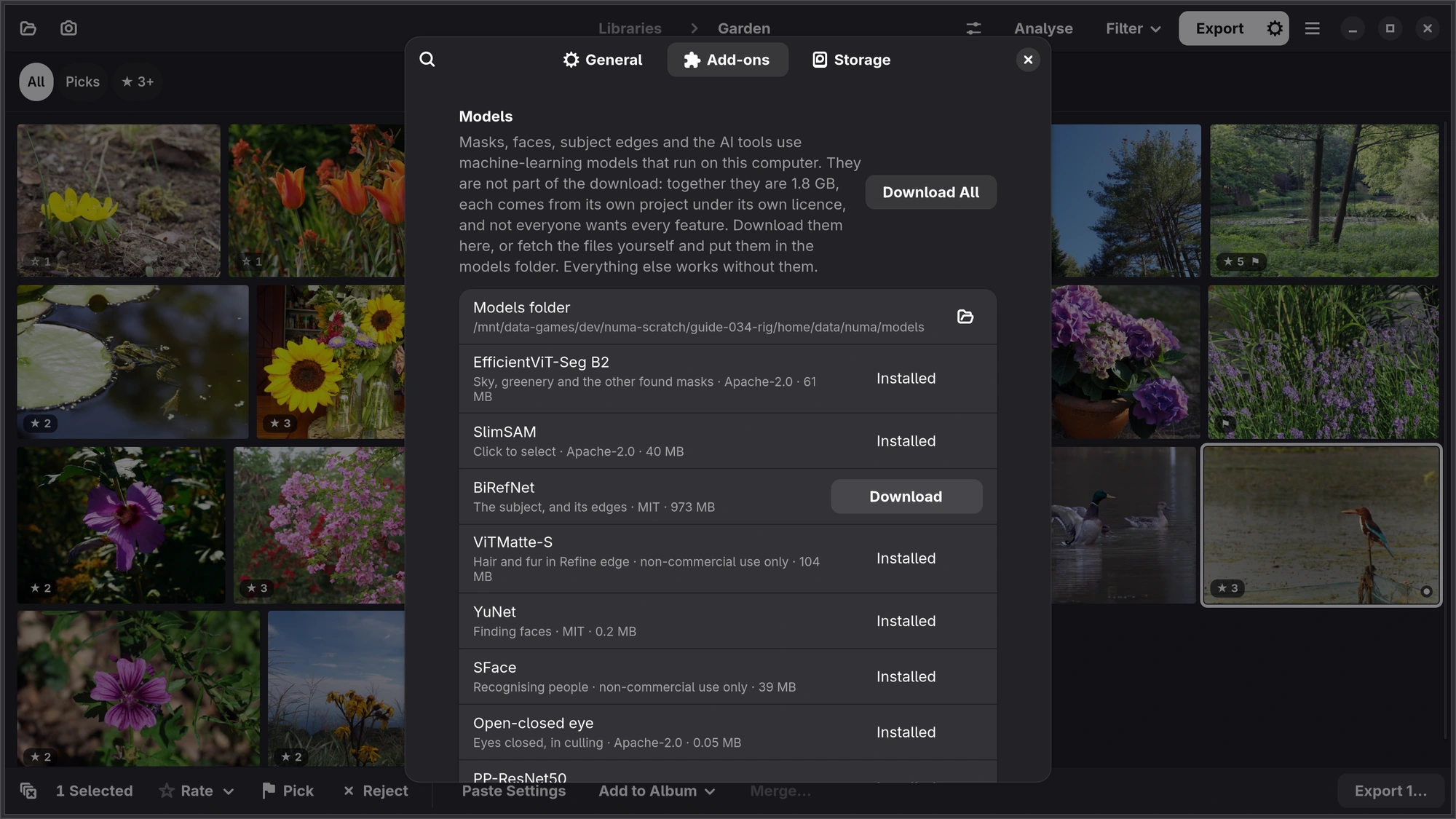Select the lily pad frog thumbnail
This screenshot has width=1456, height=819.
click(x=133, y=362)
